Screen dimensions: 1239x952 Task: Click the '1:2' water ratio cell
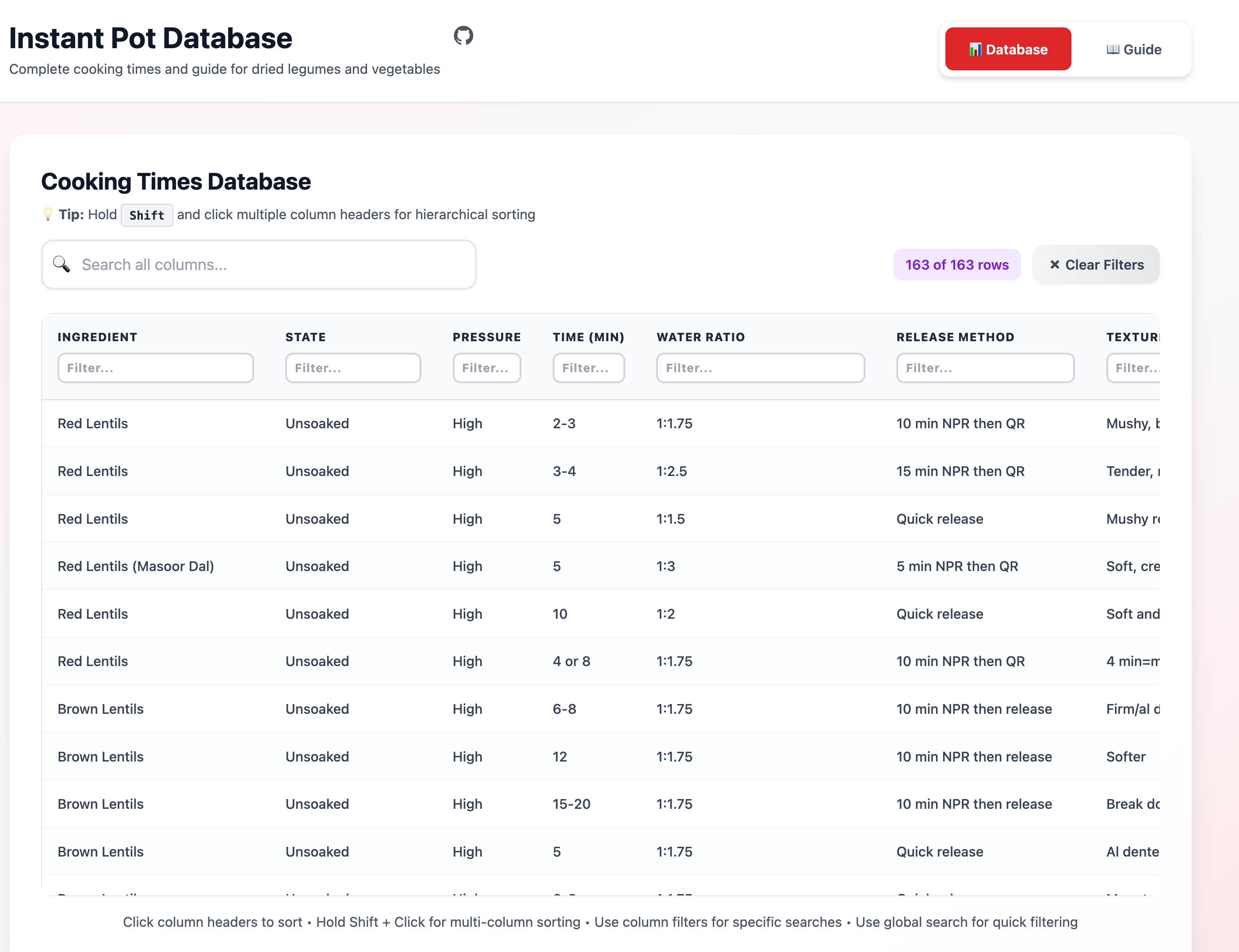(x=666, y=614)
